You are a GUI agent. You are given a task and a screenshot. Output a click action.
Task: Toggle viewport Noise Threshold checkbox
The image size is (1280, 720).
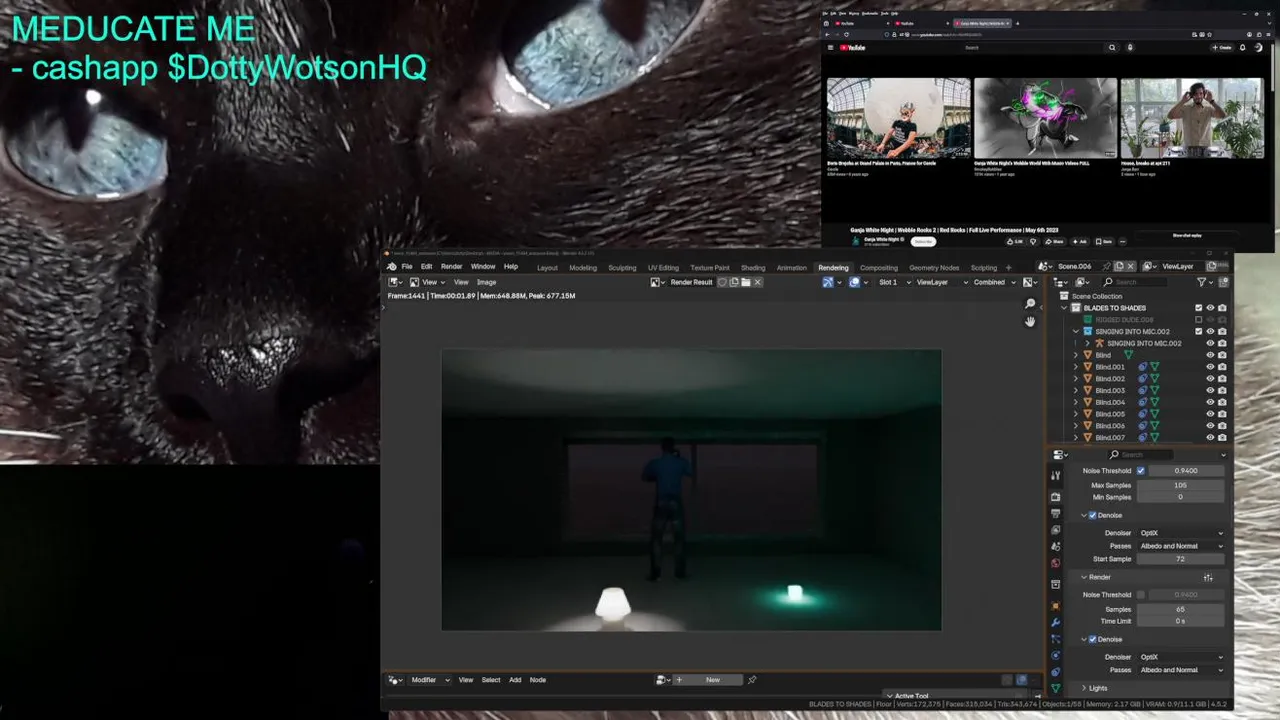pos(1141,471)
